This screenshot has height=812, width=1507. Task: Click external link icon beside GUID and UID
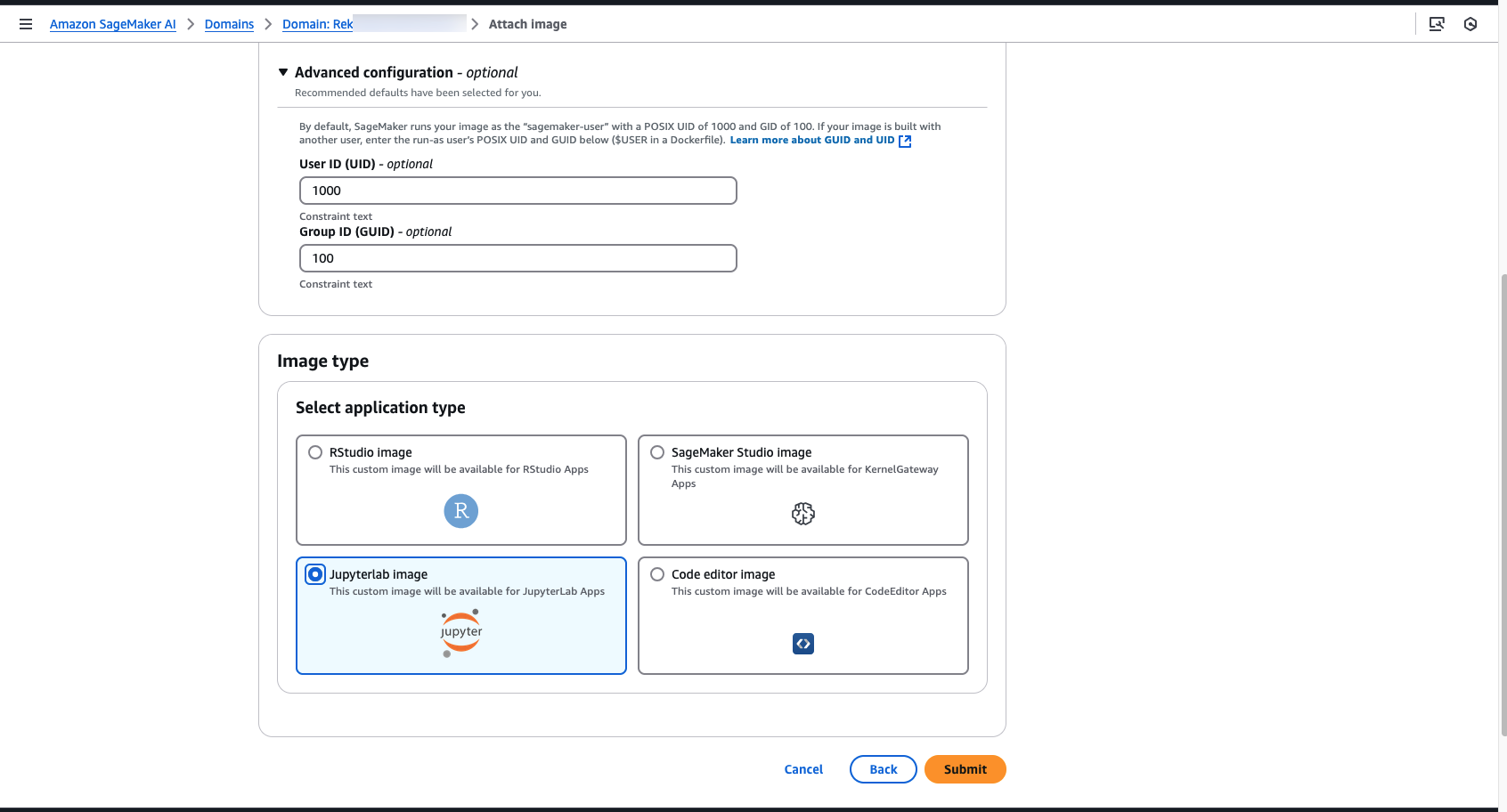905,141
